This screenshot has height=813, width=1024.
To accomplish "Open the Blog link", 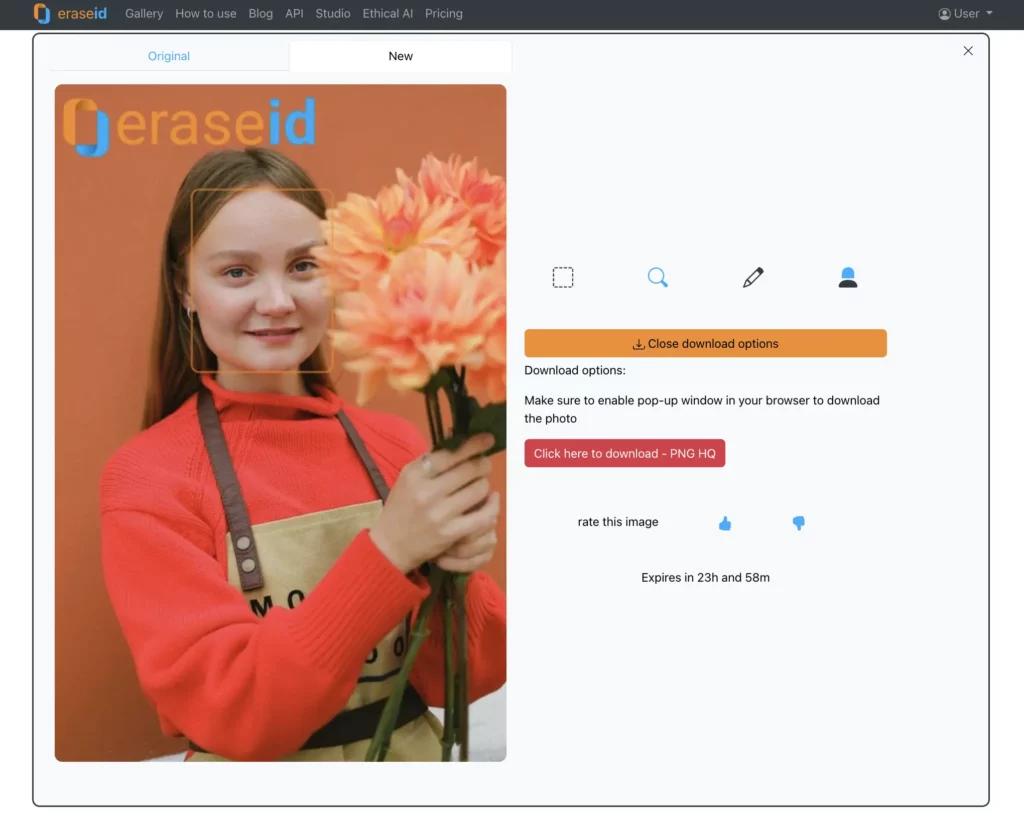I will [260, 14].
